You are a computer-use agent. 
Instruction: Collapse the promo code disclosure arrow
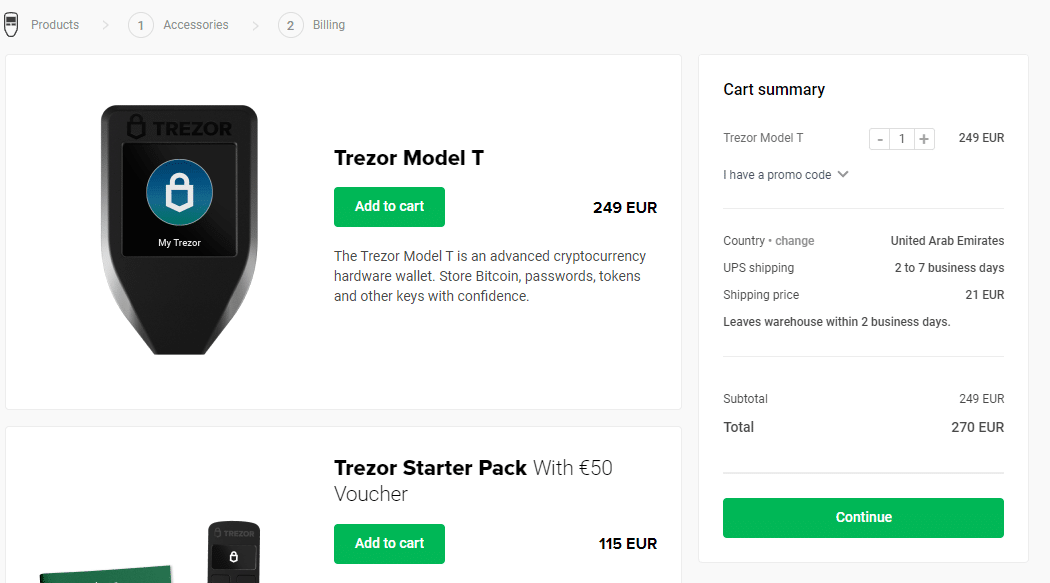click(x=845, y=174)
